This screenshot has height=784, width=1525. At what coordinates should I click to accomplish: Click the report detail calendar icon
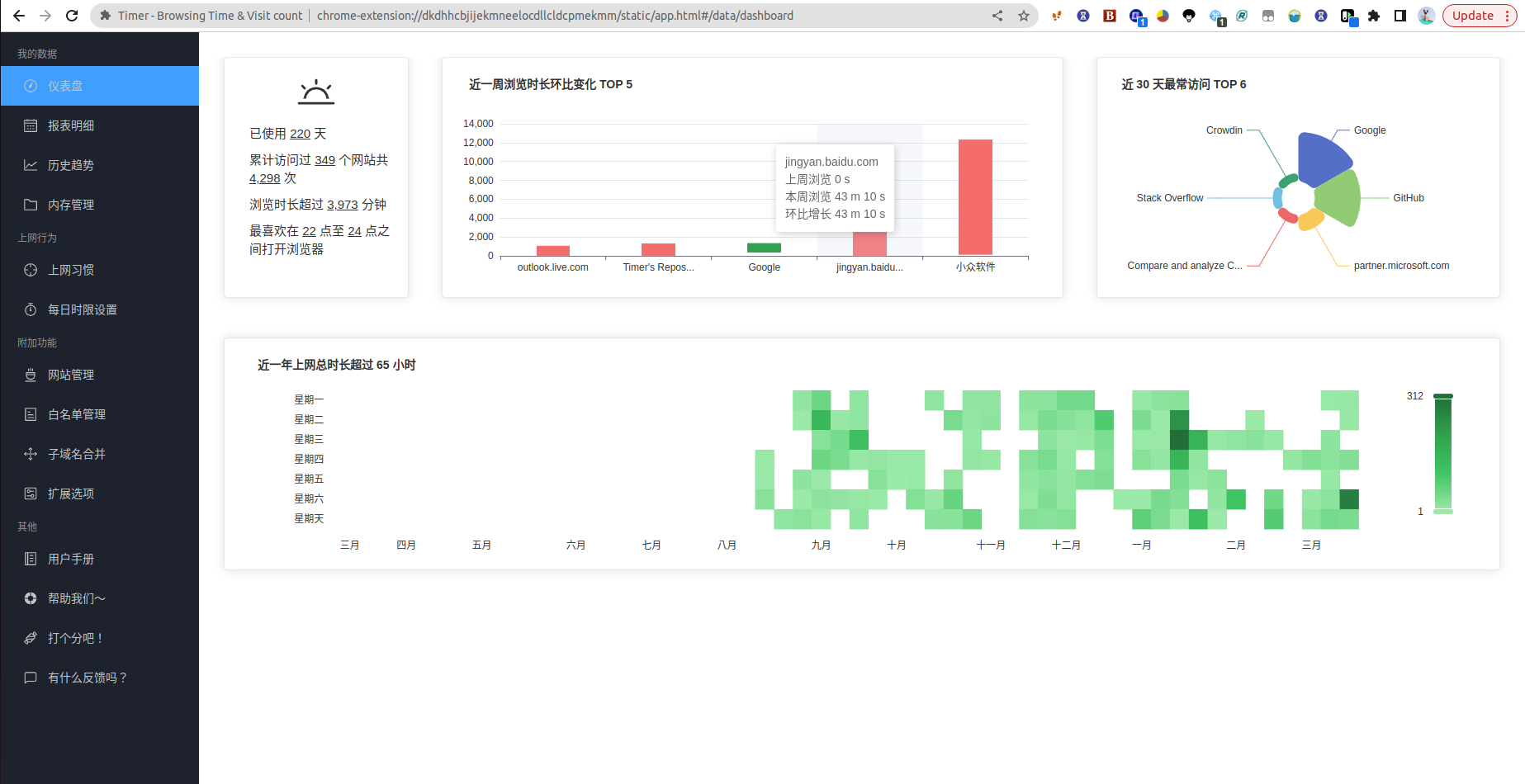pyautogui.click(x=31, y=125)
